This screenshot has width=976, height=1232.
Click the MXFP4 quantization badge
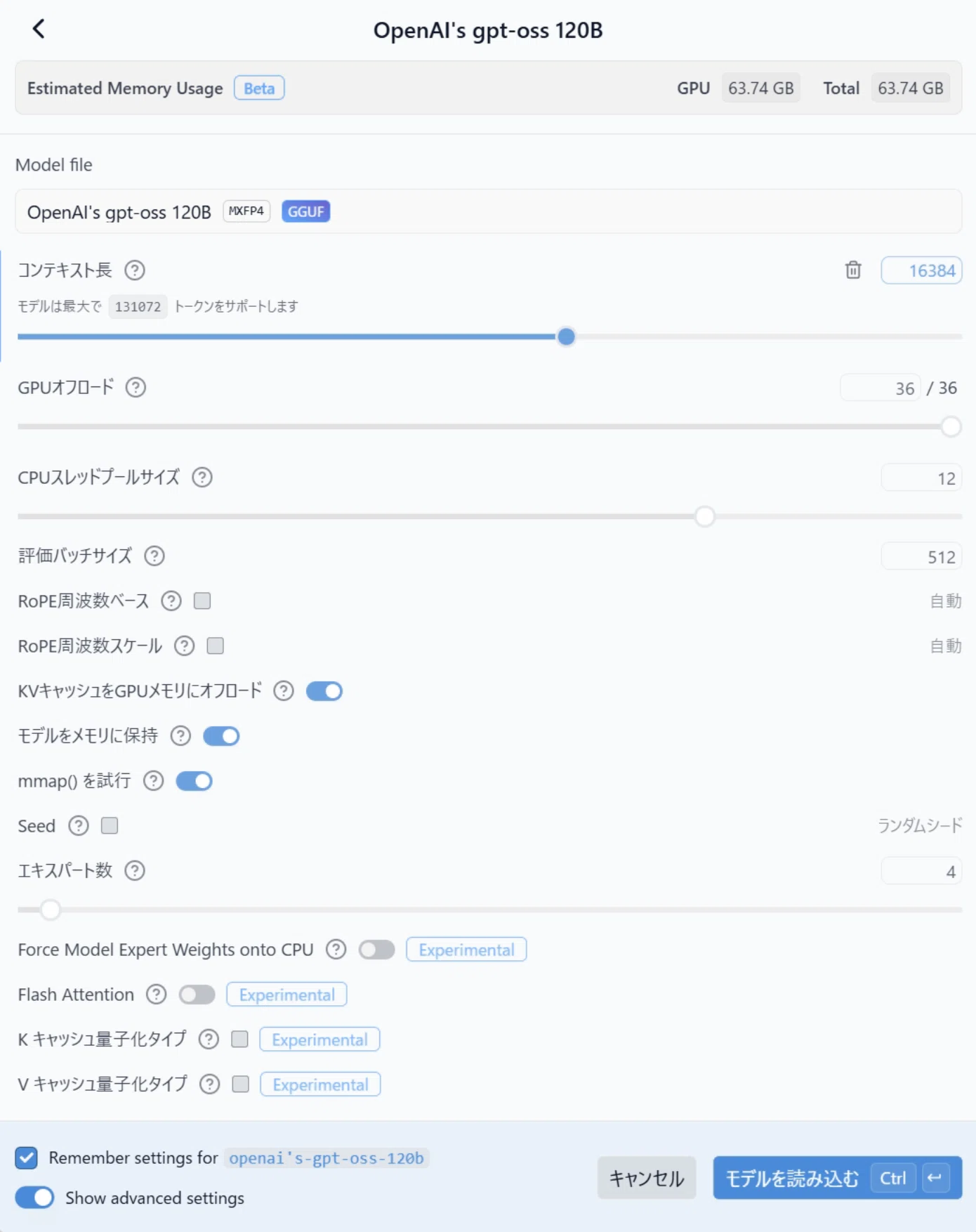246,211
